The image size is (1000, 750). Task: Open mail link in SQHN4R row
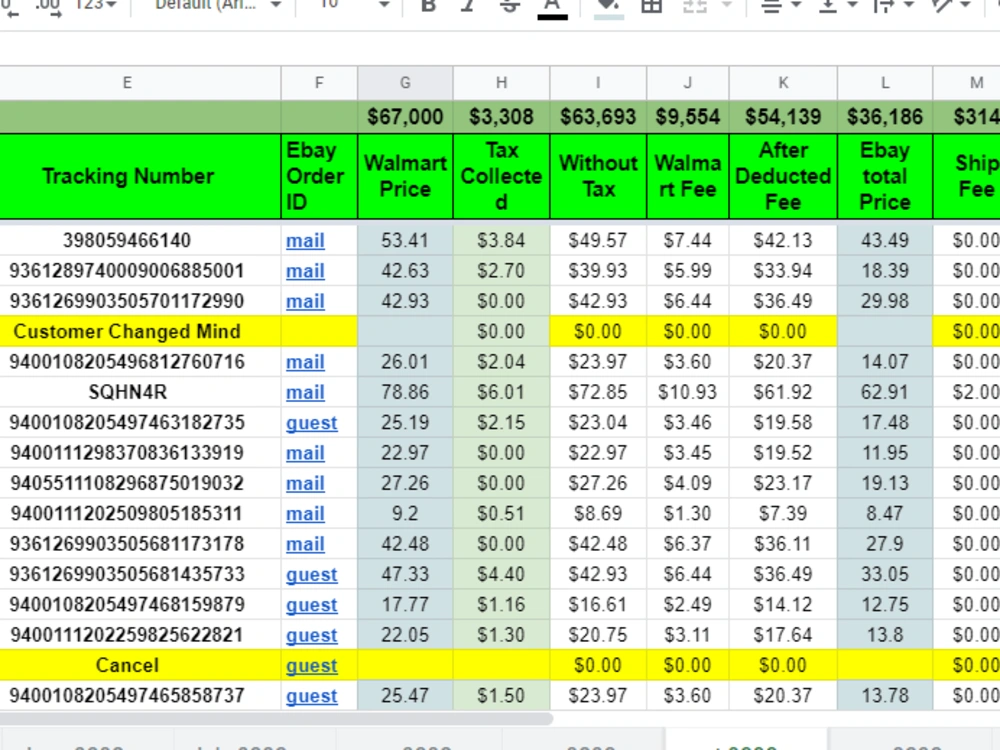(305, 392)
